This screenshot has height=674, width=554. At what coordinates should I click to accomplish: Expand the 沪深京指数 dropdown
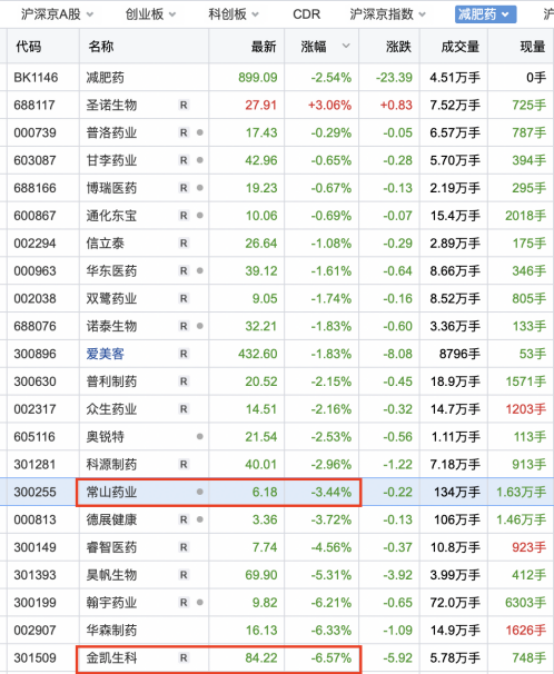click(387, 14)
